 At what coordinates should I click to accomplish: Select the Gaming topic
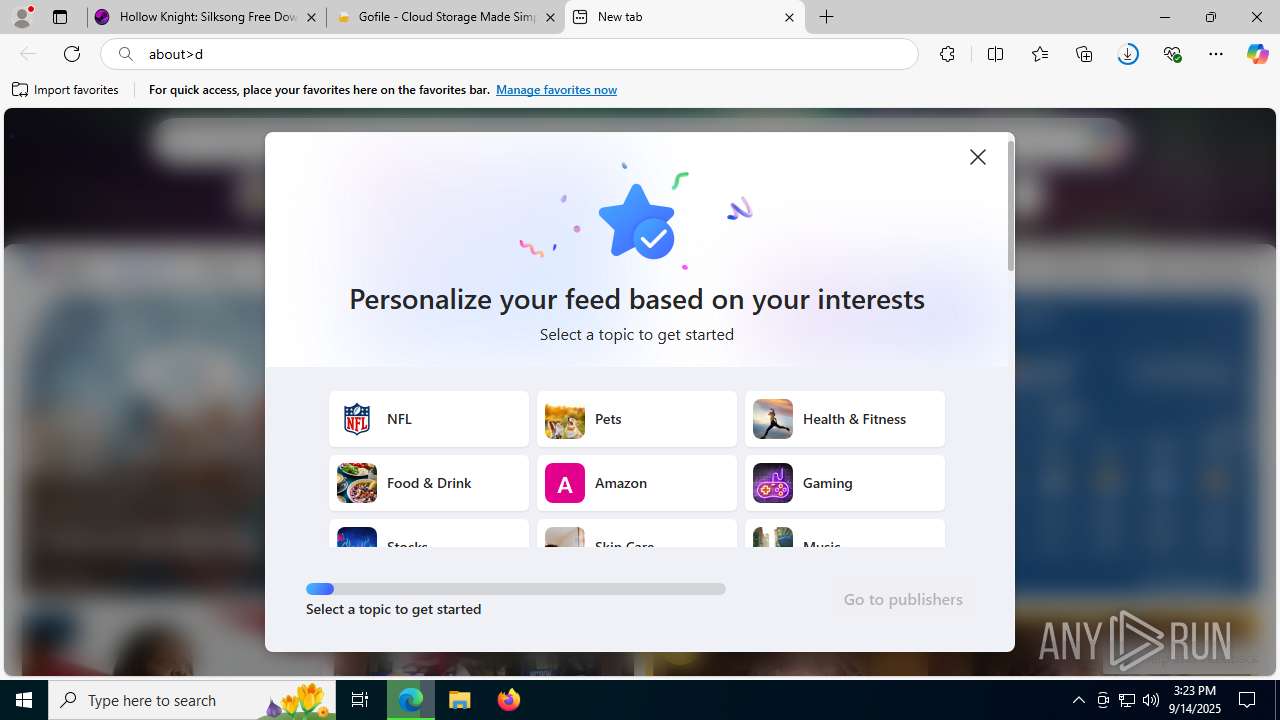click(845, 483)
